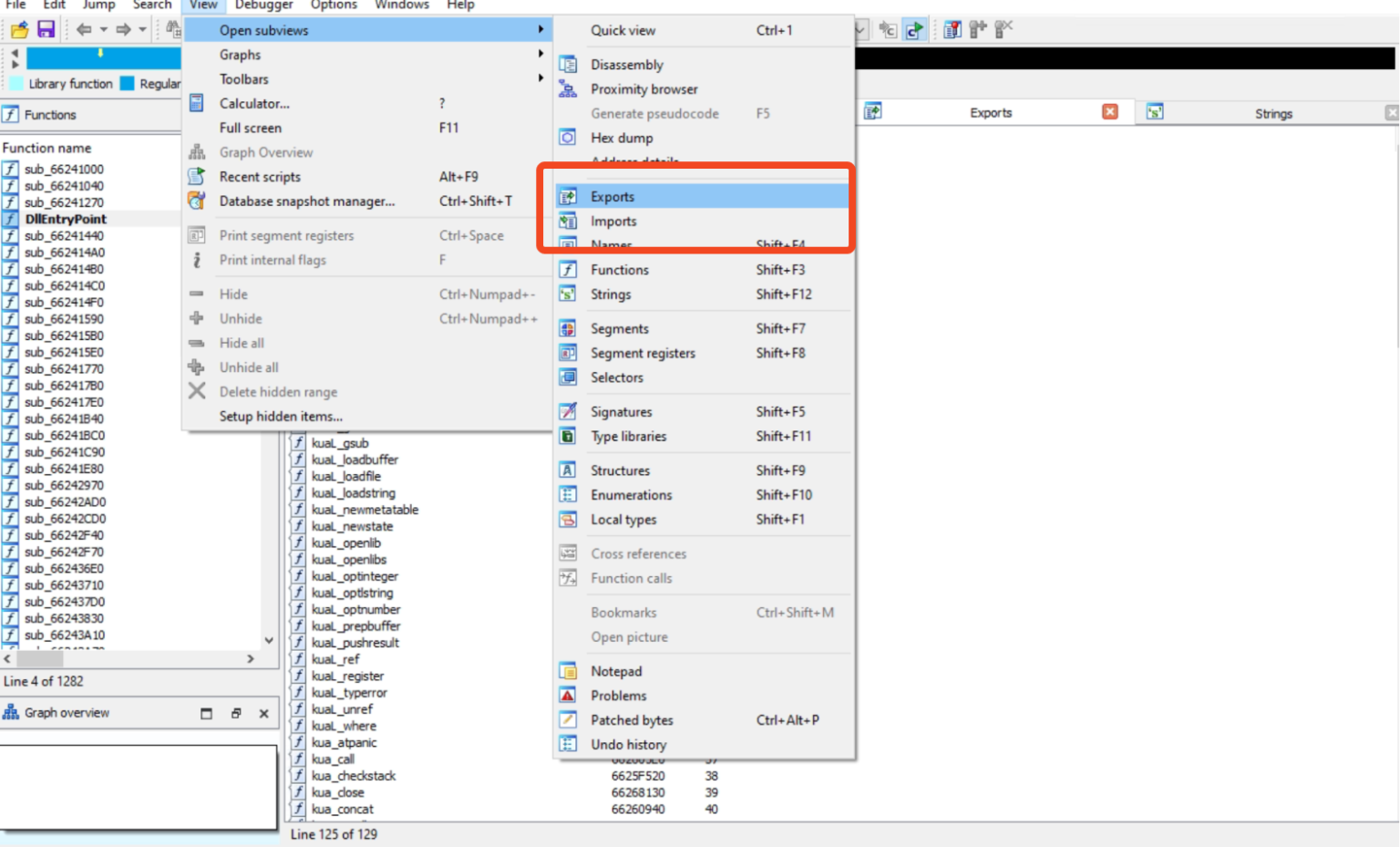Click the Strings panel icon beside its tab
Viewport: 1400px width, 847px height.
(x=1155, y=111)
